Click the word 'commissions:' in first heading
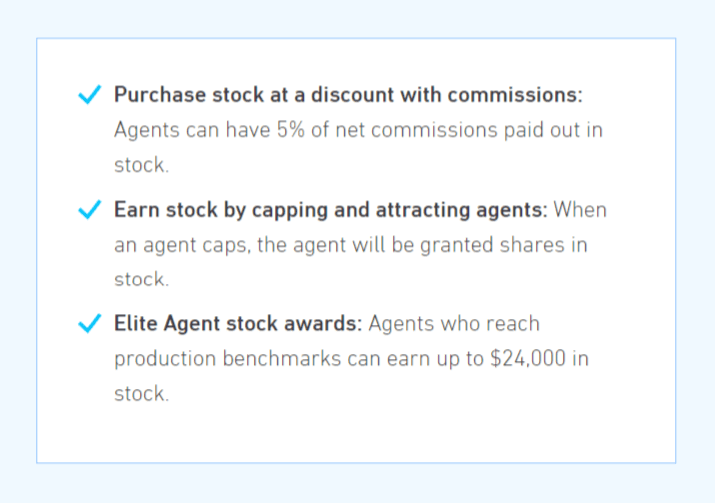The height and width of the screenshot is (503, 715). pos(515,95)
